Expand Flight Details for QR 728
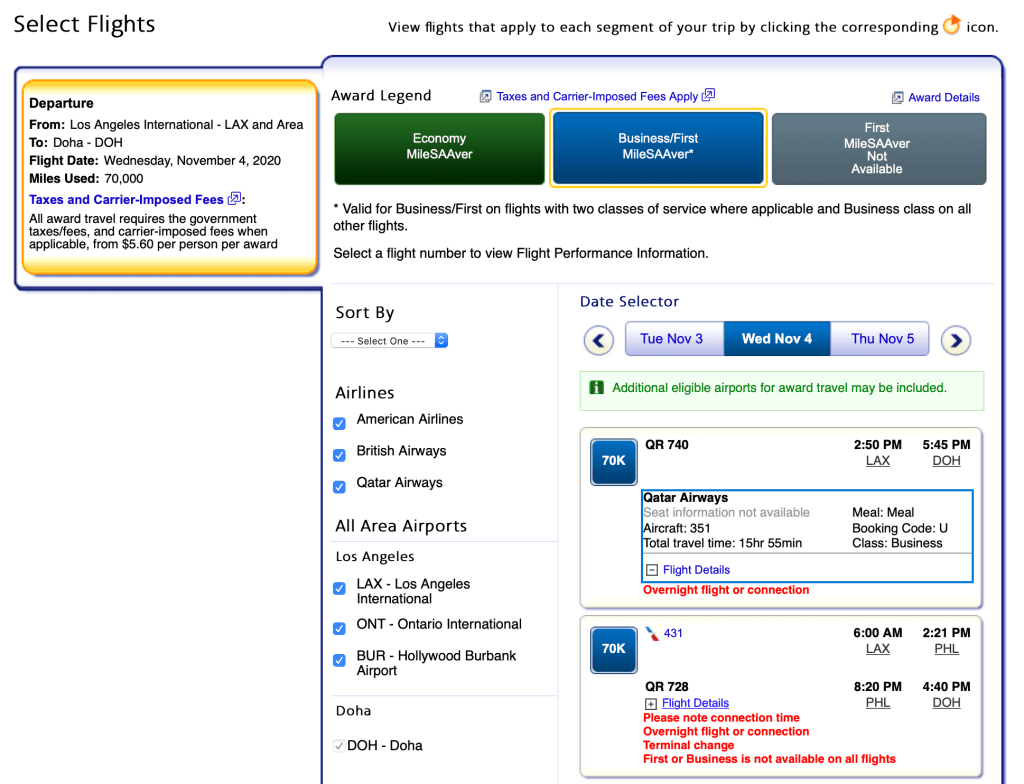 click(x=651, y=704)
